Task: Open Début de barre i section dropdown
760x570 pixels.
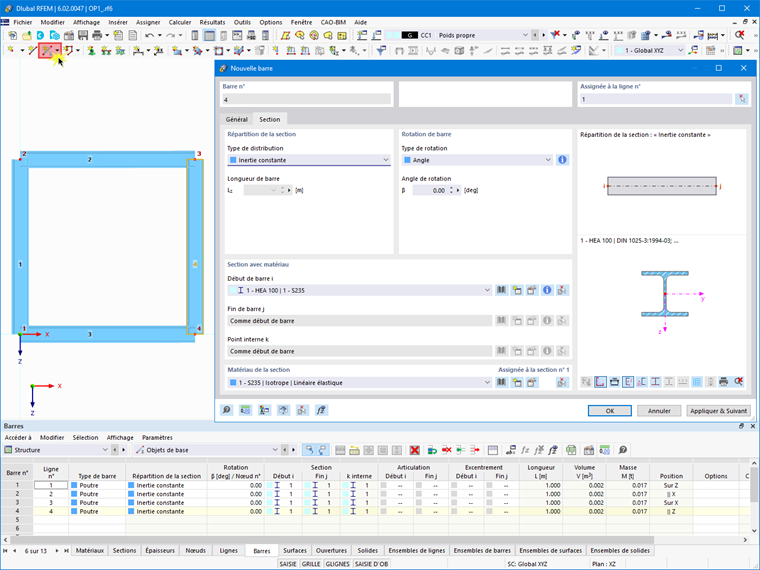Action: 360,290
